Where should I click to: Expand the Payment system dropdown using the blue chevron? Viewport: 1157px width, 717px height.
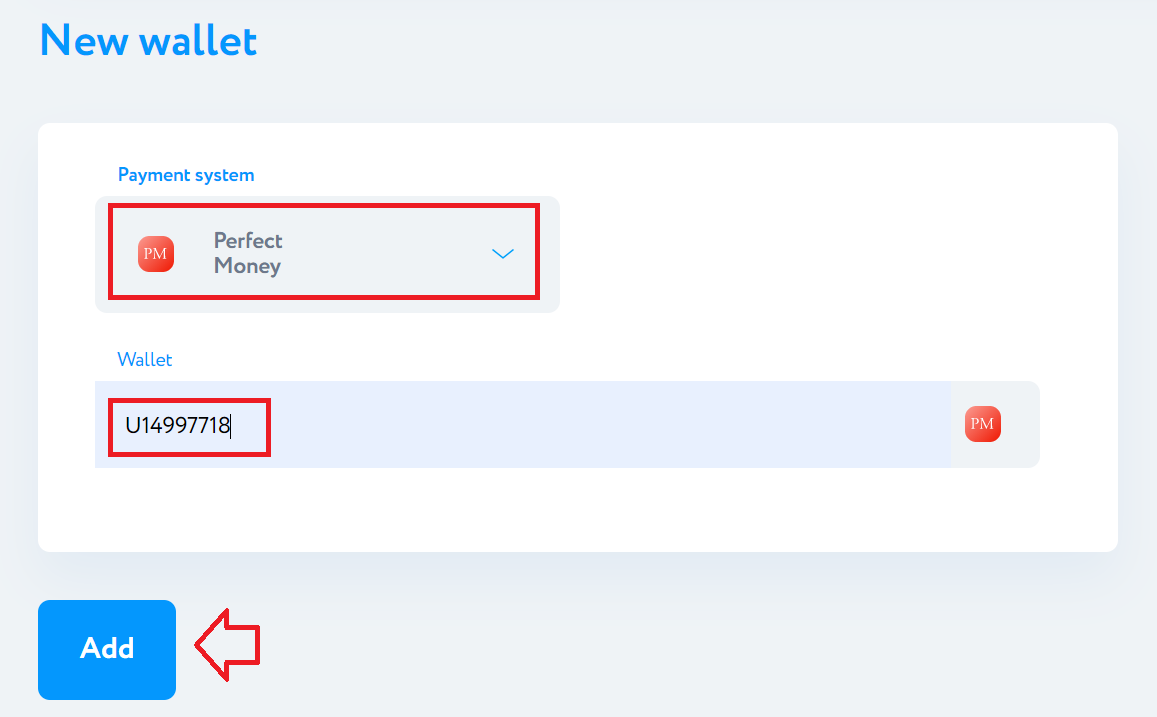pos(502,254)
